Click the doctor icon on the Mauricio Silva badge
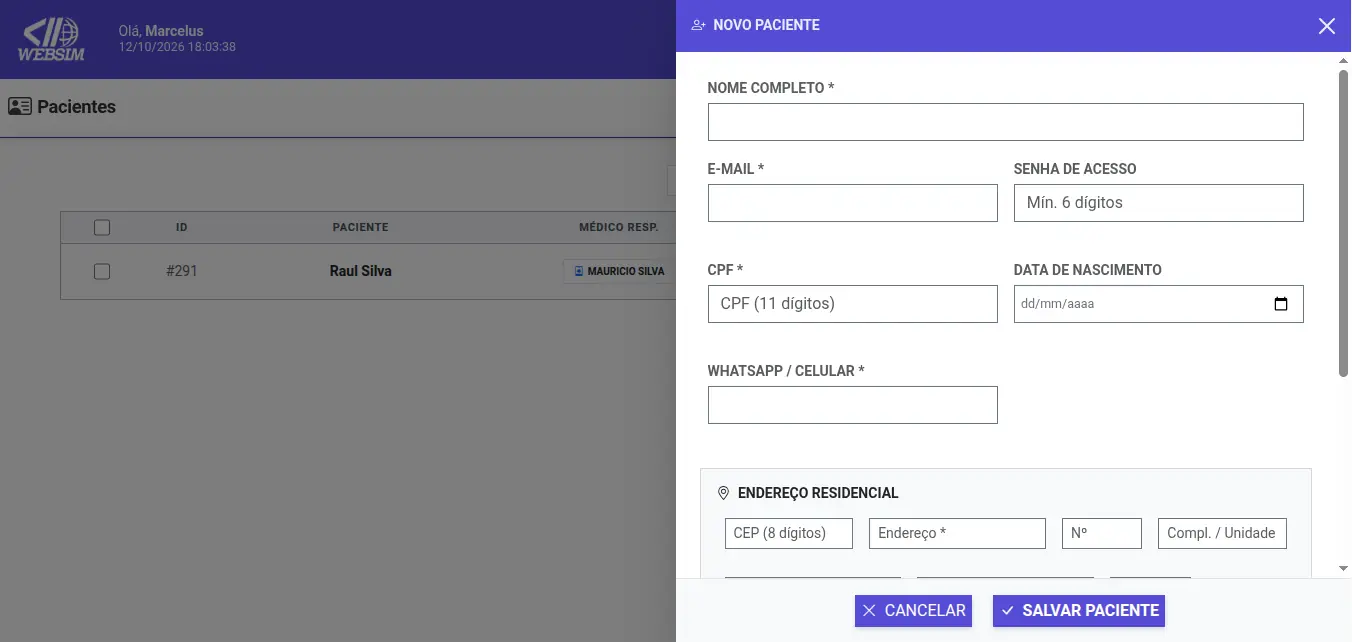Image resolution: width=1352 pixels, height=642 pixels. click(x=578, y=271)
